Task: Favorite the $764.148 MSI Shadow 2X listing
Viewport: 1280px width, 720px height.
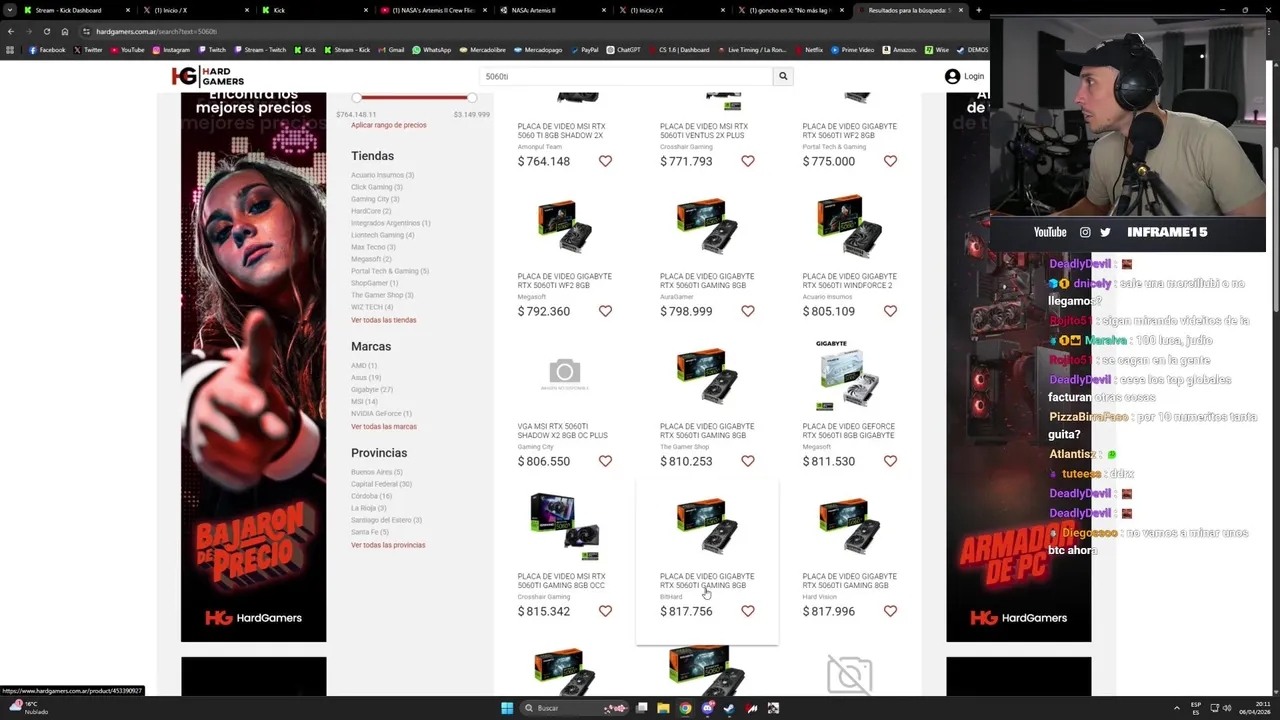Action: click(x=605, y=161)
